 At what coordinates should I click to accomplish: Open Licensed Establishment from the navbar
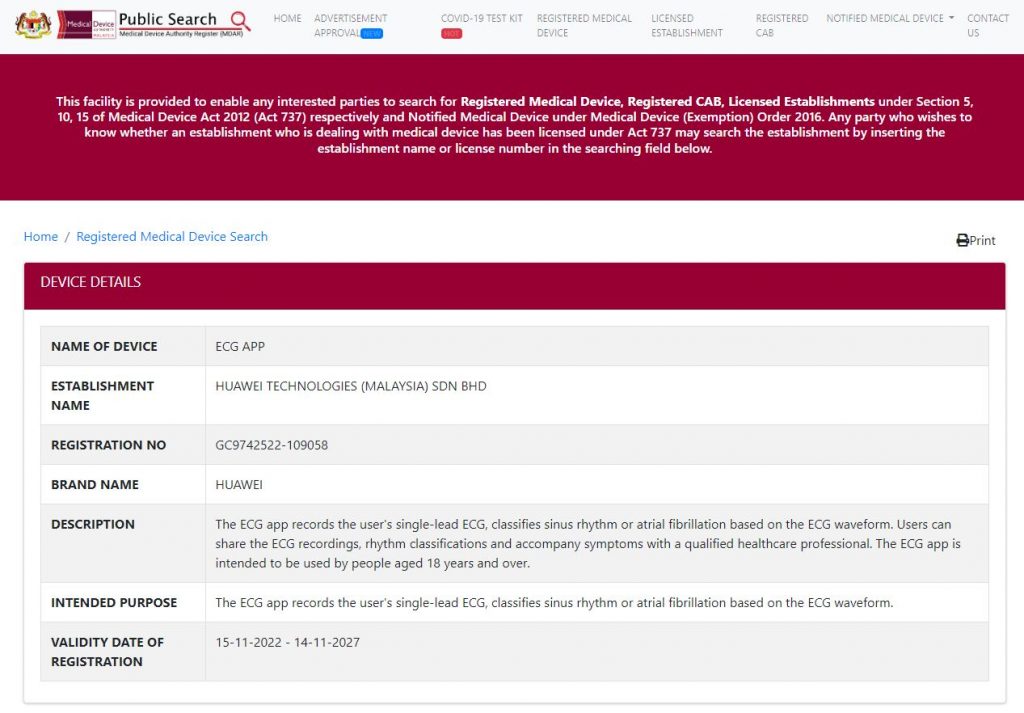click(x=686, y=25)
